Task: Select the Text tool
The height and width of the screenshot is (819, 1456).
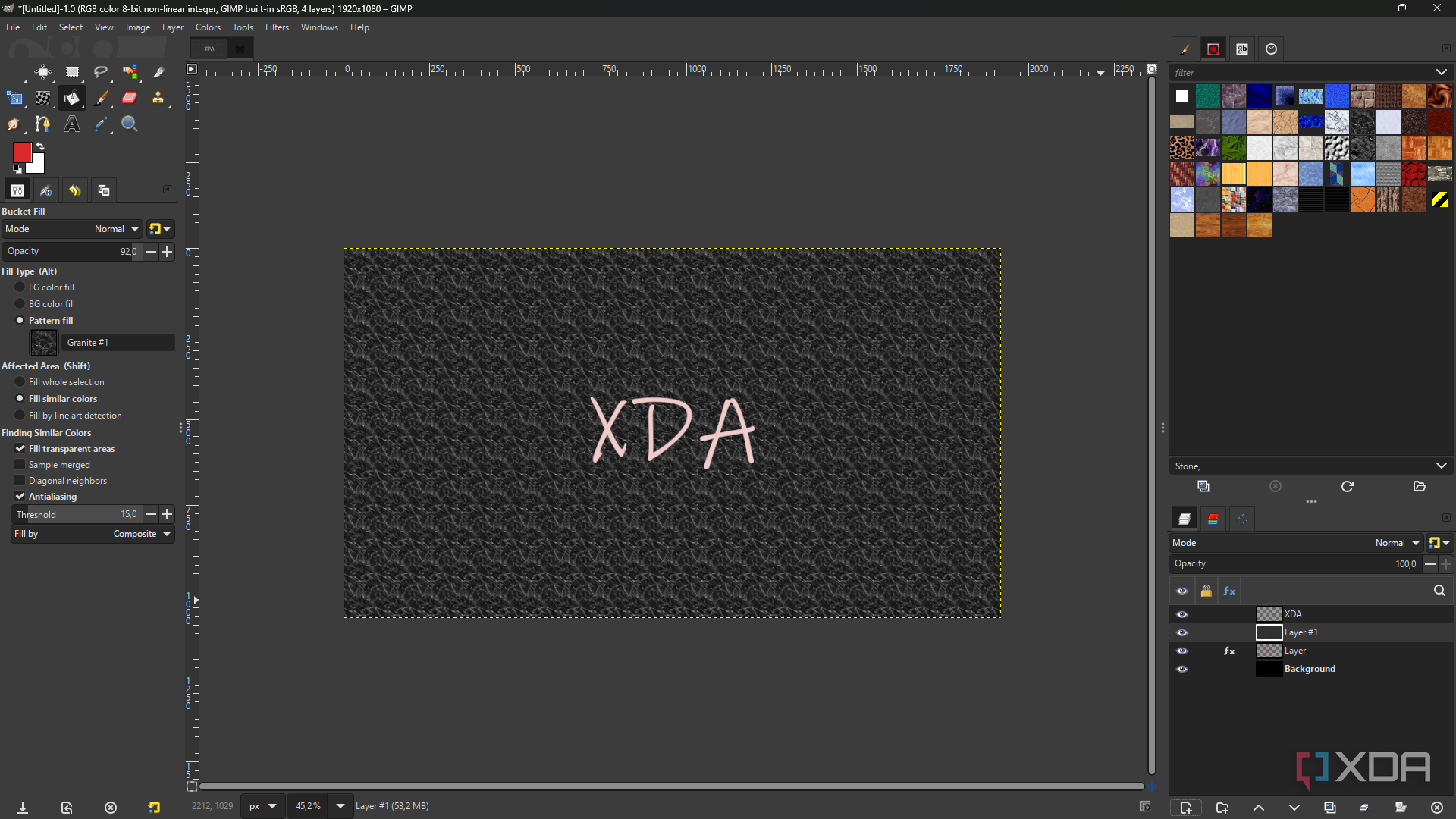Action: pyautogui.click(x=72, y=124)
